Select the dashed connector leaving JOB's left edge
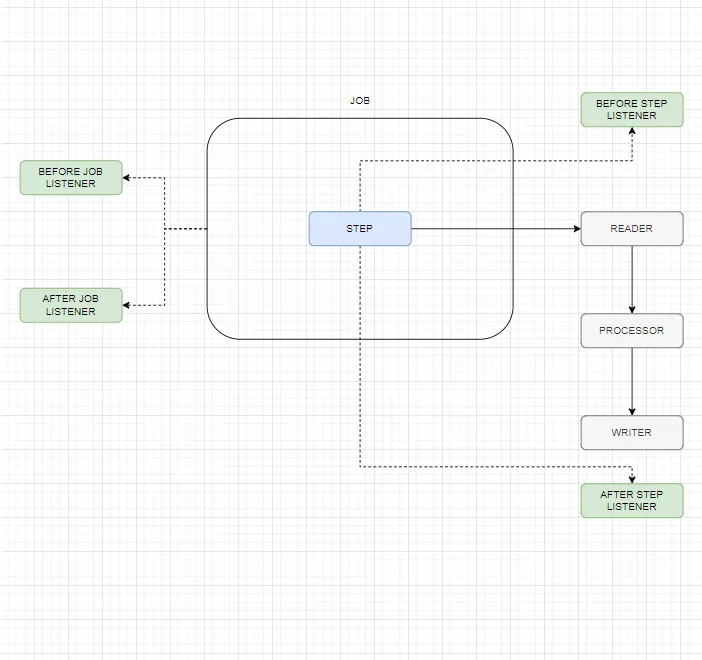Image resolution: width=702 pixels, height=660 pixels. pyautogui.click(x=186, y=229)
